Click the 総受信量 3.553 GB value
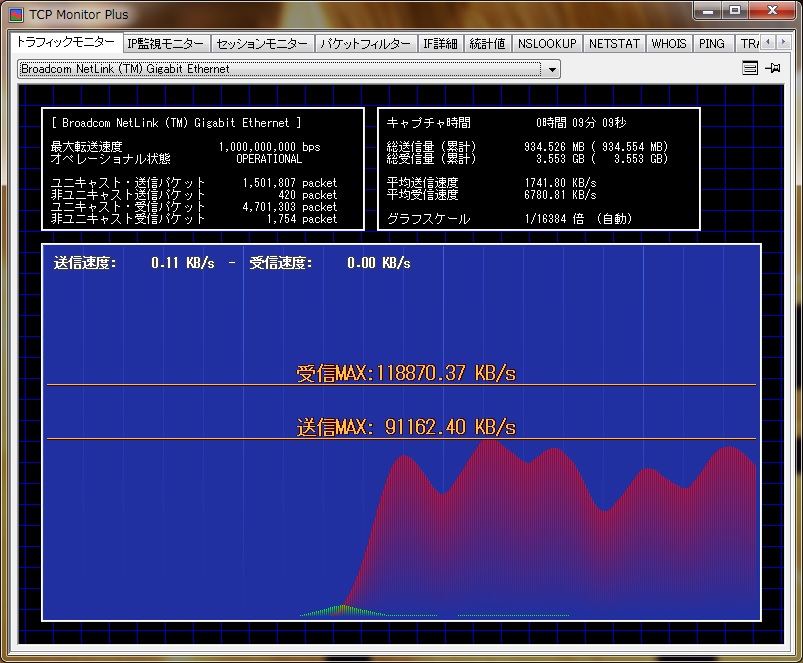 click(560, 159)
